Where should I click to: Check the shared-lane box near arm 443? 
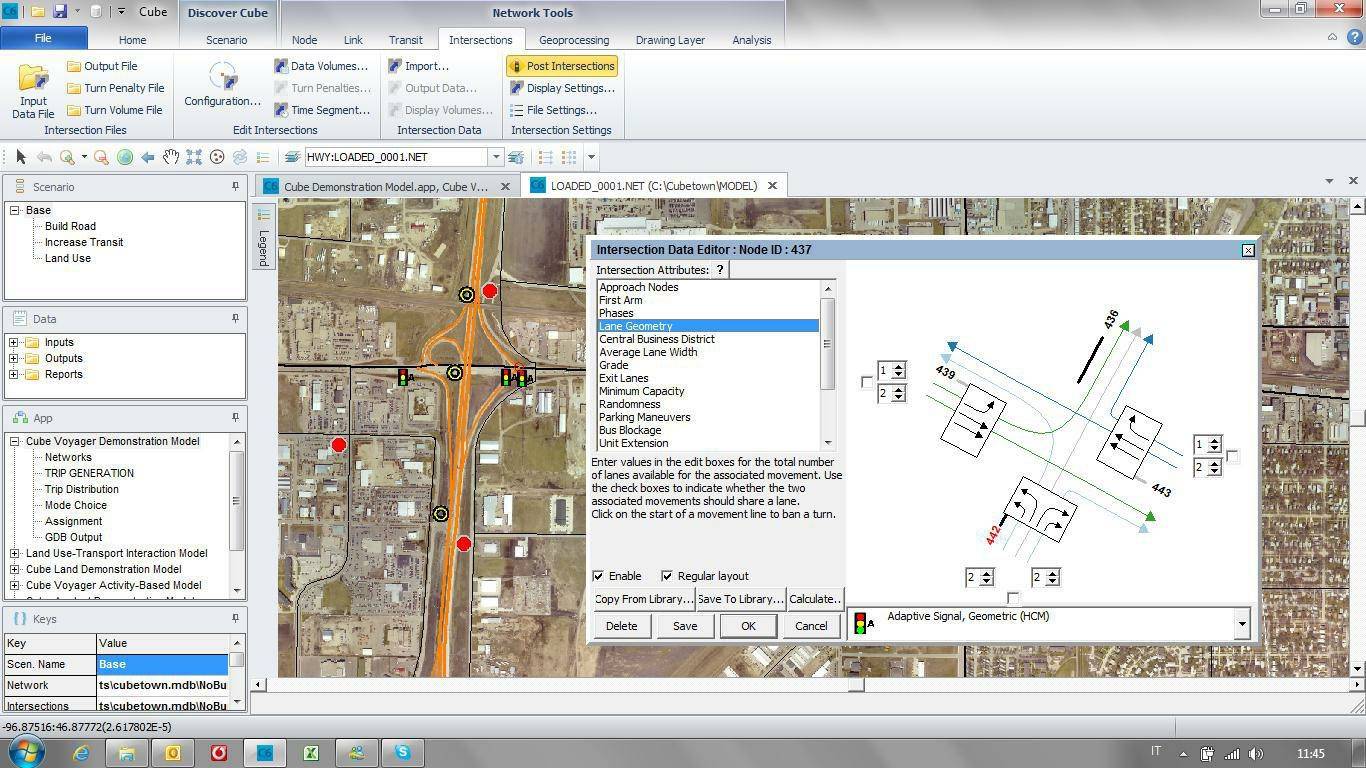click(x=1233, y=456)
